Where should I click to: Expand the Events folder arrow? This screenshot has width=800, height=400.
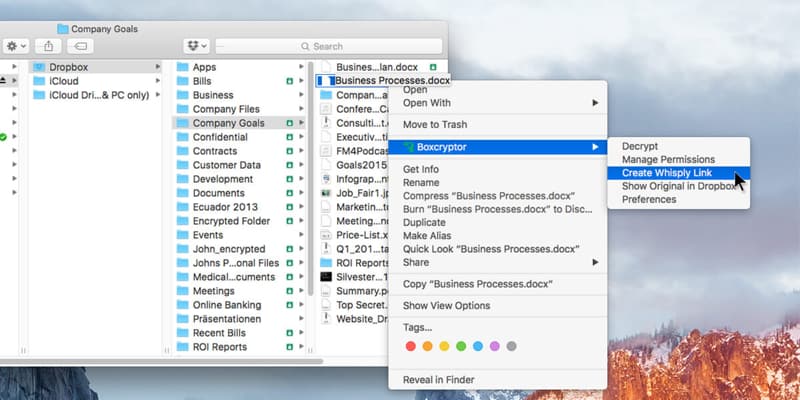[x=301, y=235]
